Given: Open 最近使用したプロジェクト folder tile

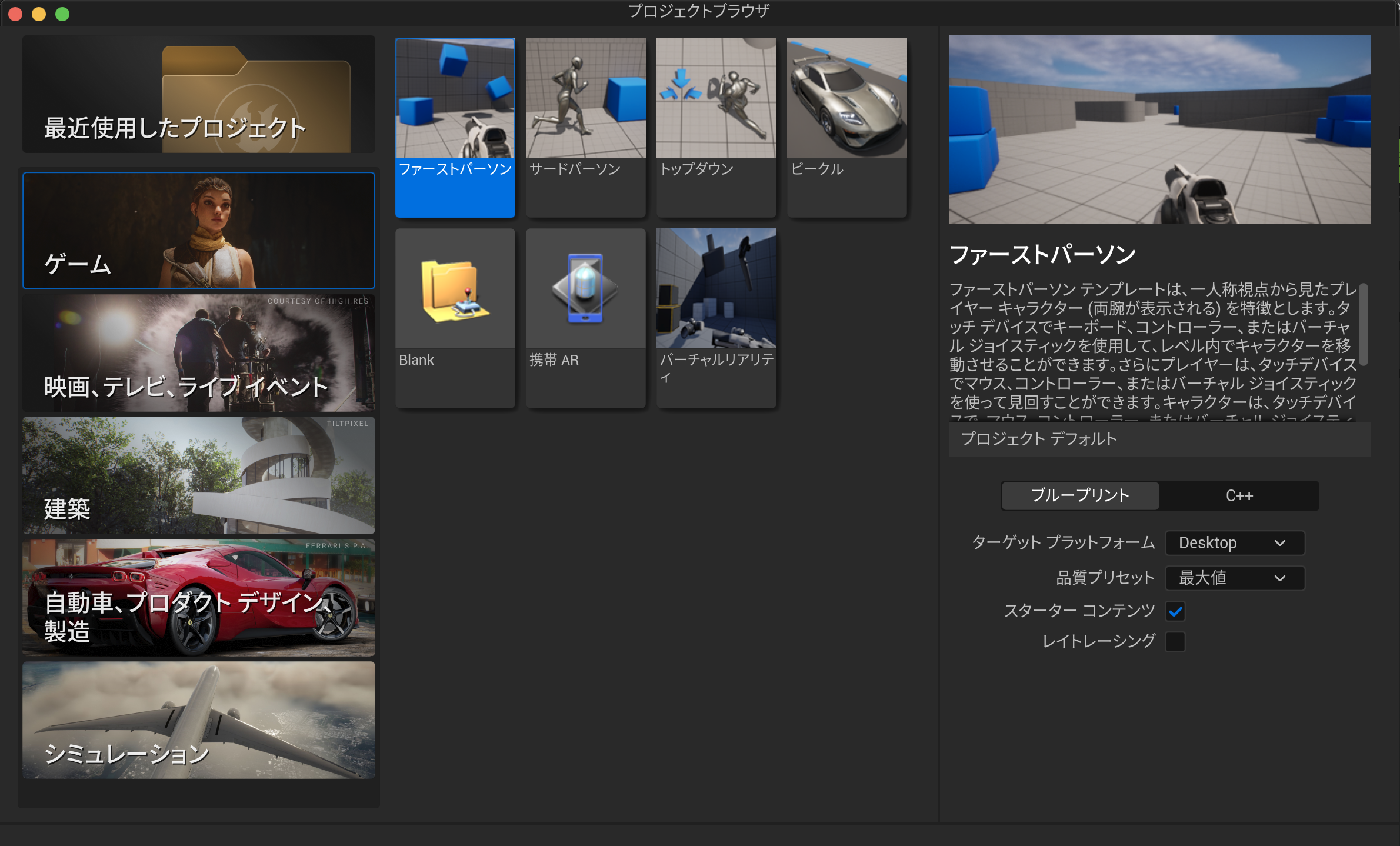Looking at the screenshot, I should [x=199, y=94].
